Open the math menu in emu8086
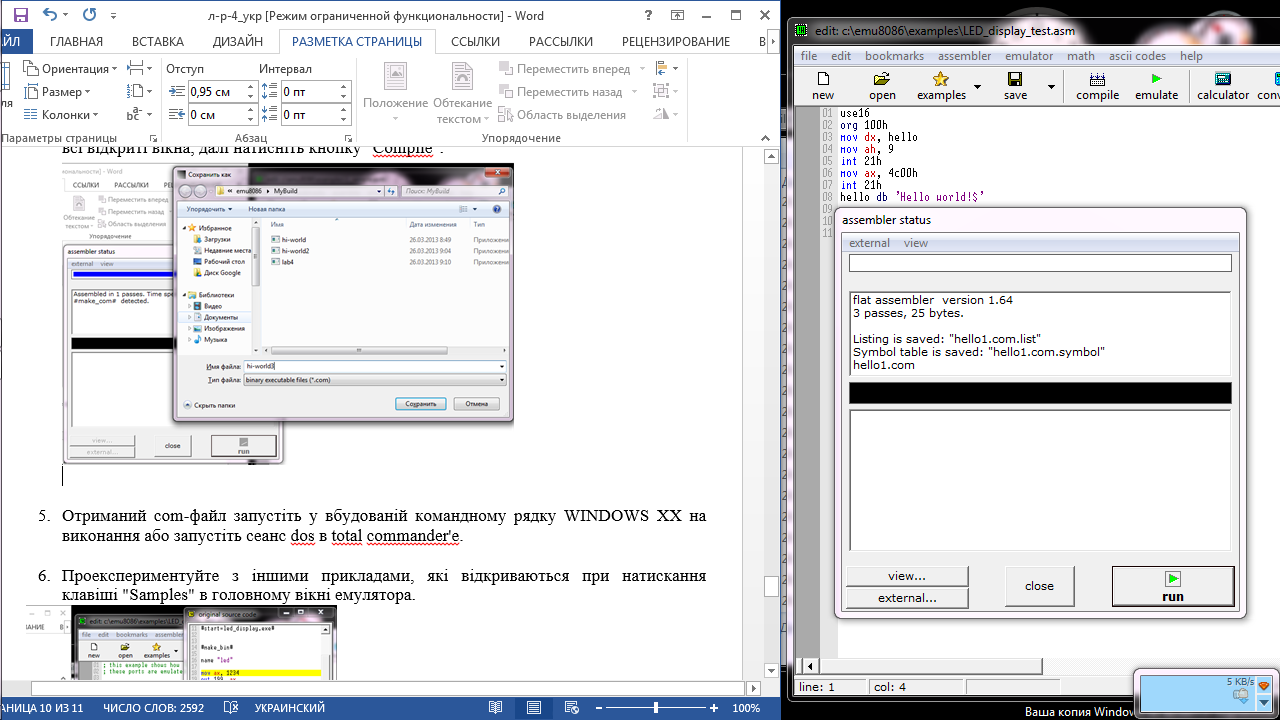Screen dimensions: 1280x720 point(1080,56)
